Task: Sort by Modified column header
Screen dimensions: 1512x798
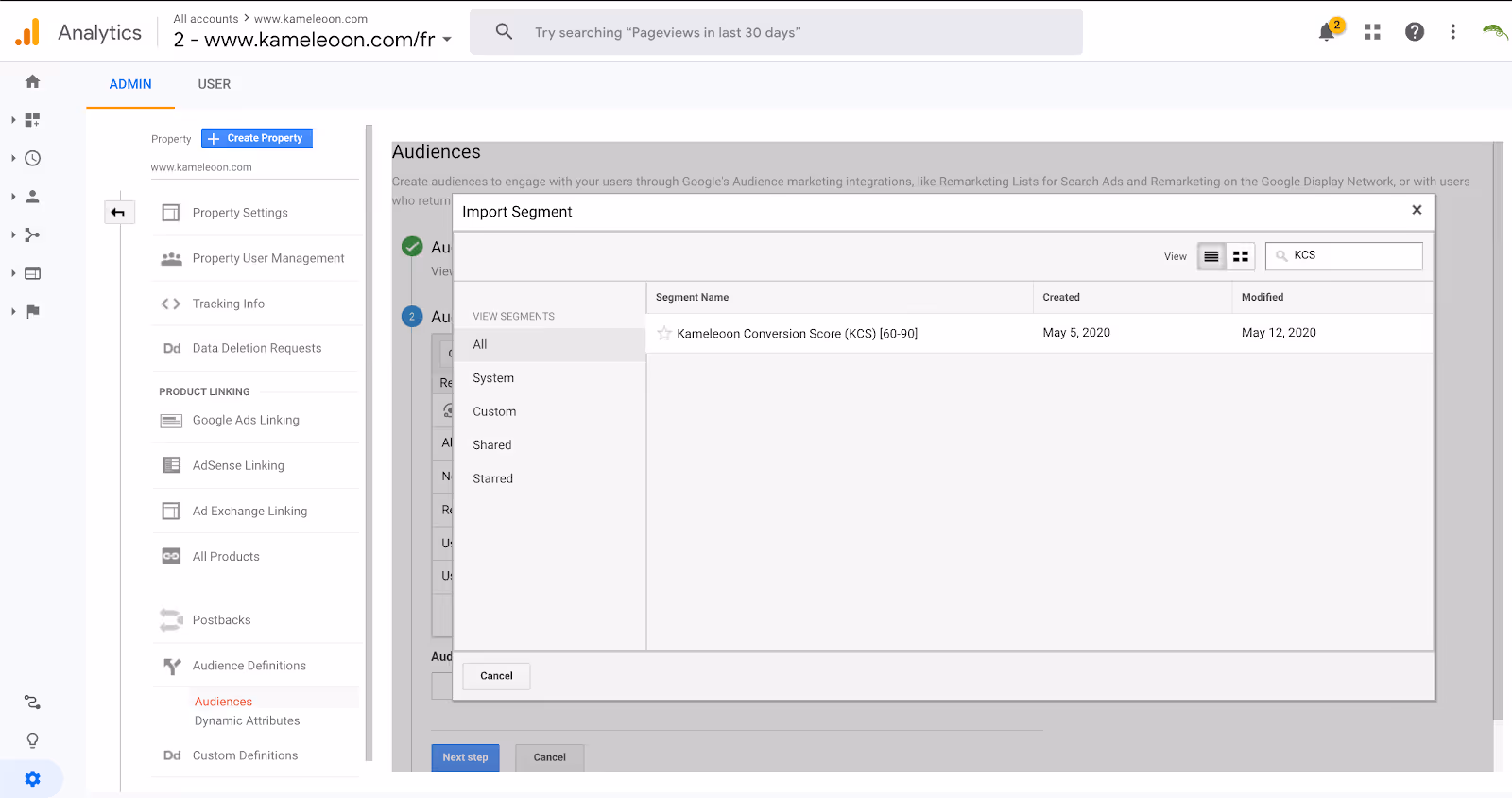Action: (x=1262, y=297)
